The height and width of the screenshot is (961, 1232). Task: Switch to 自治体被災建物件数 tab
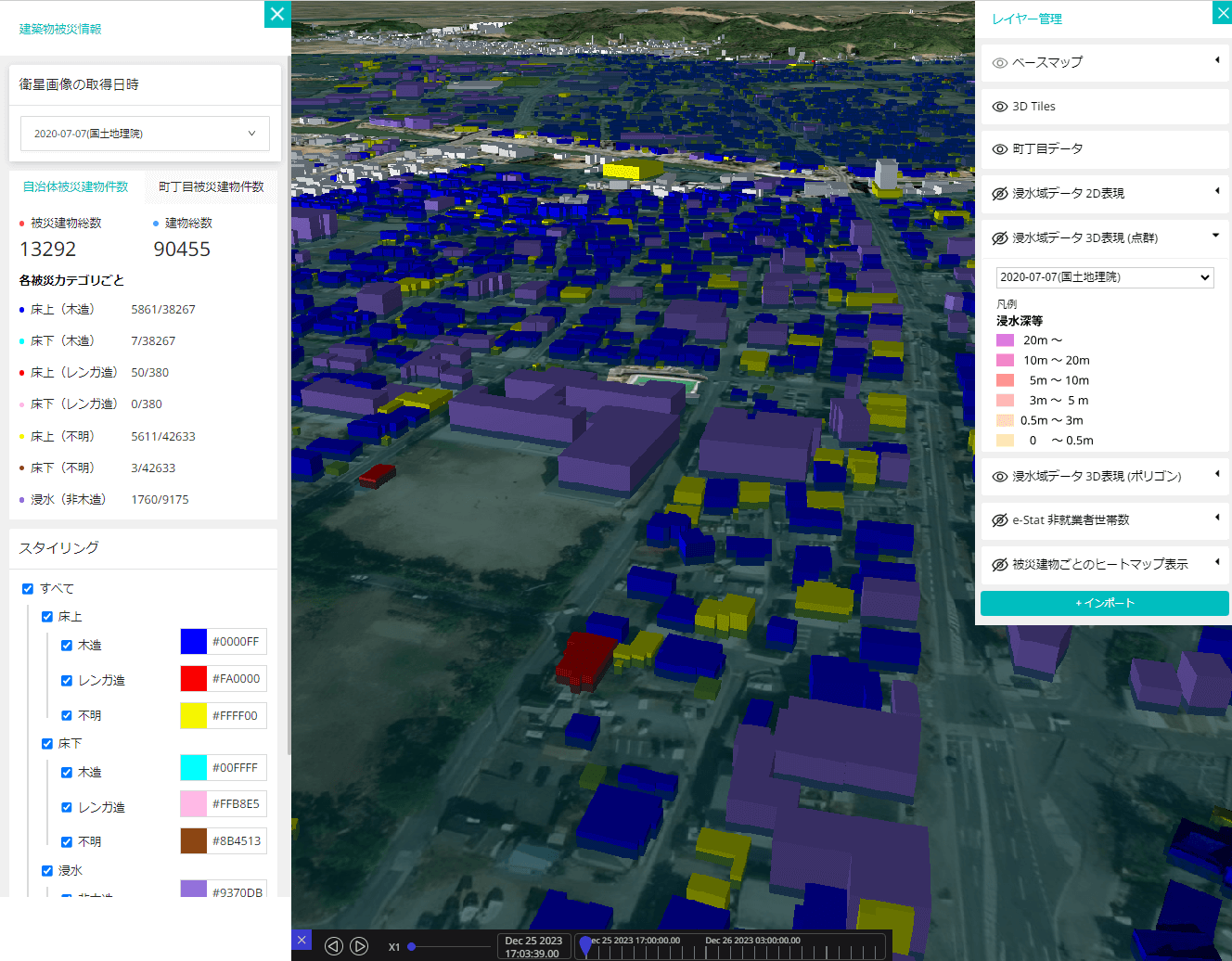pyautogui.click(x=76, y=186)
